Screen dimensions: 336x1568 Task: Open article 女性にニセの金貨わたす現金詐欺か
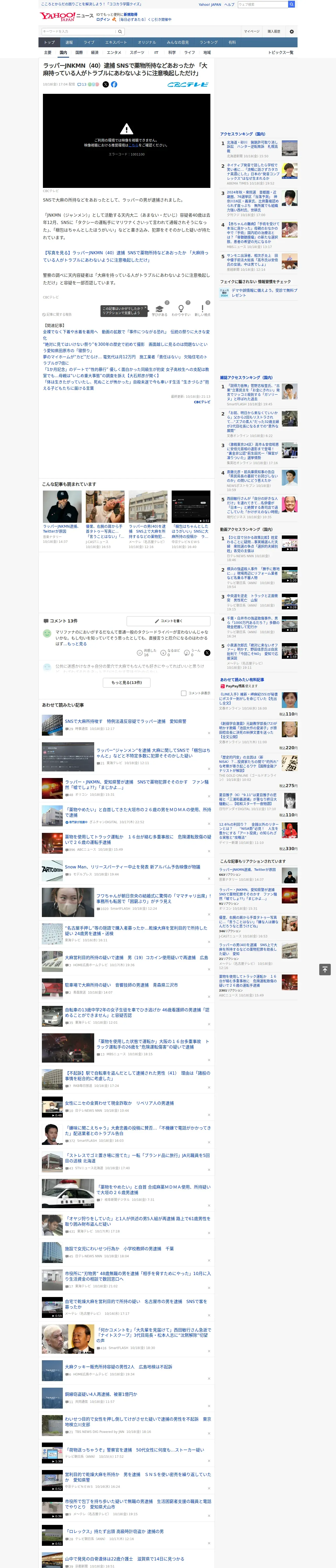click(x=120, y=1103)
